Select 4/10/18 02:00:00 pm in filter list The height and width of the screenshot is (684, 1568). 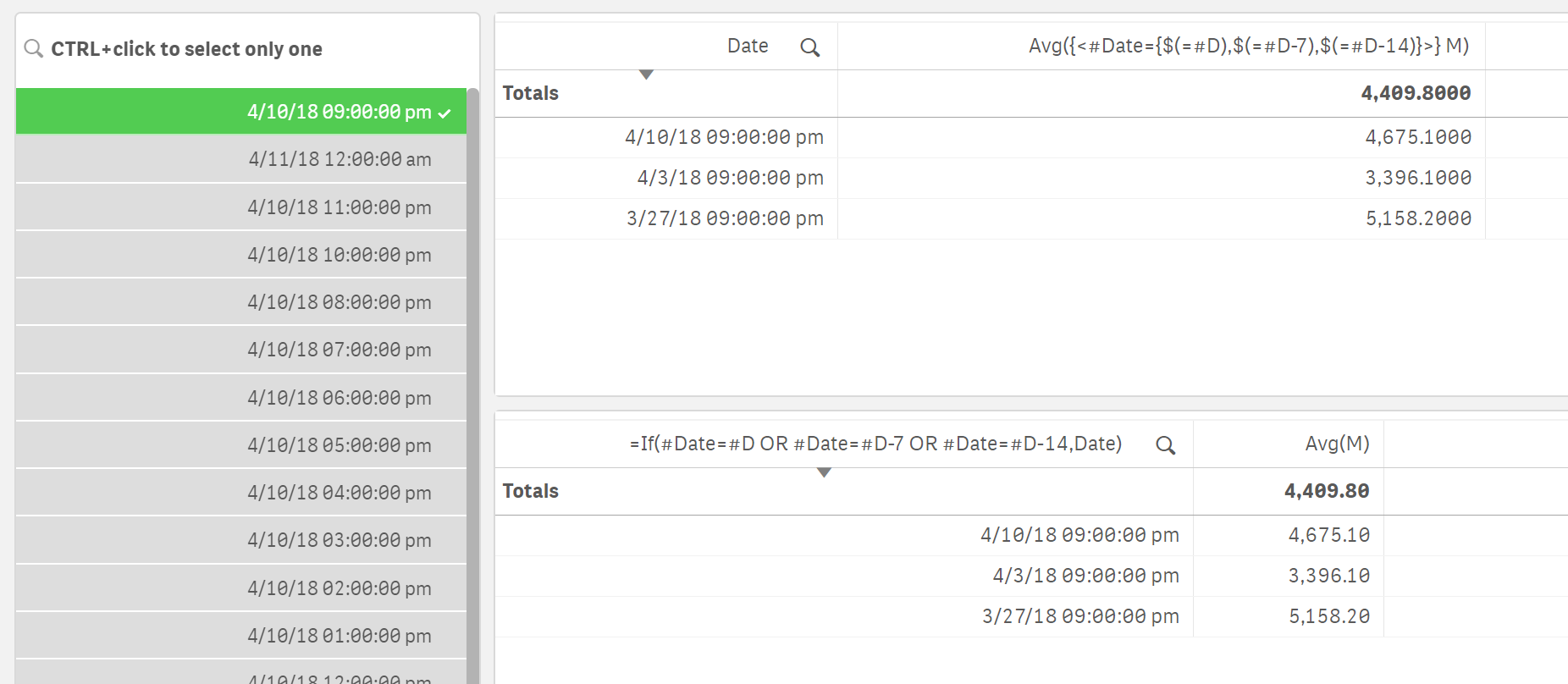pos(241,588)
